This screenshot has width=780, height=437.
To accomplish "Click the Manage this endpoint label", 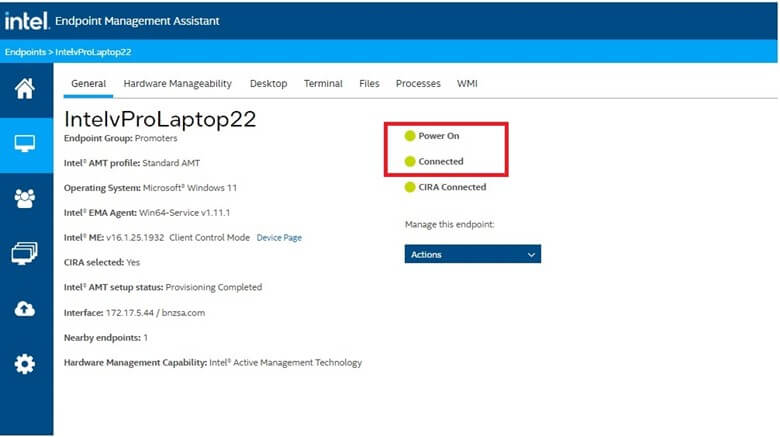I will [x=449, y=224].
